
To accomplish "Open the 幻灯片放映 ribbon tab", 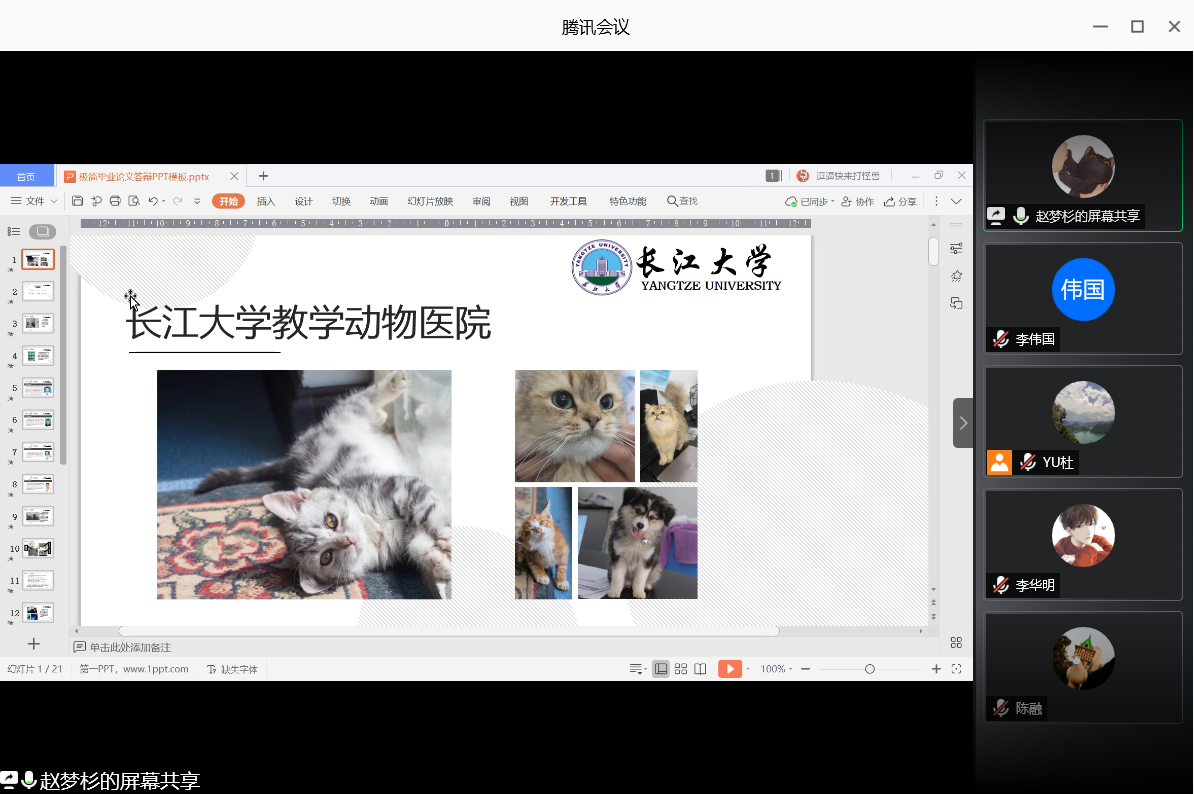I will coord(430,201).
